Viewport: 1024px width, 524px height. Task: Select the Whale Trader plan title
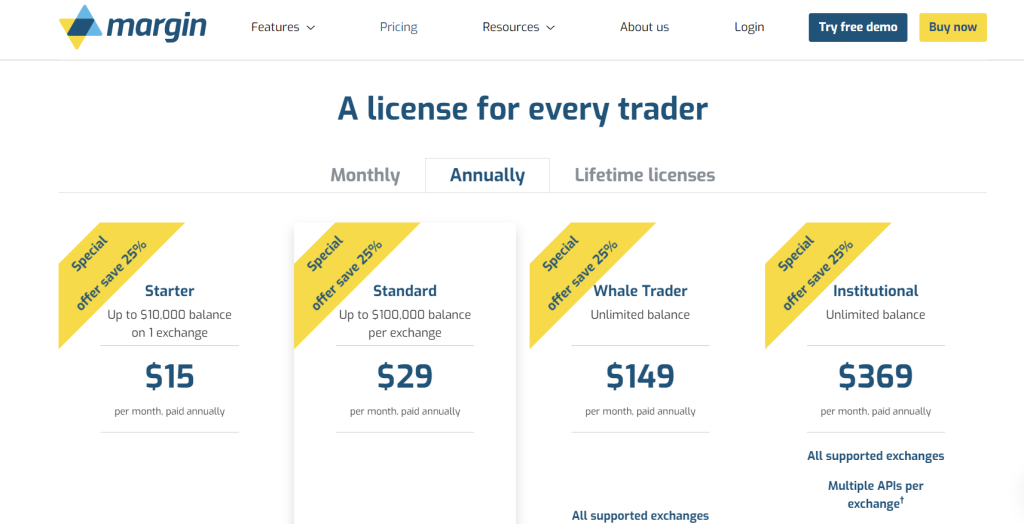(x=640, y=291)
